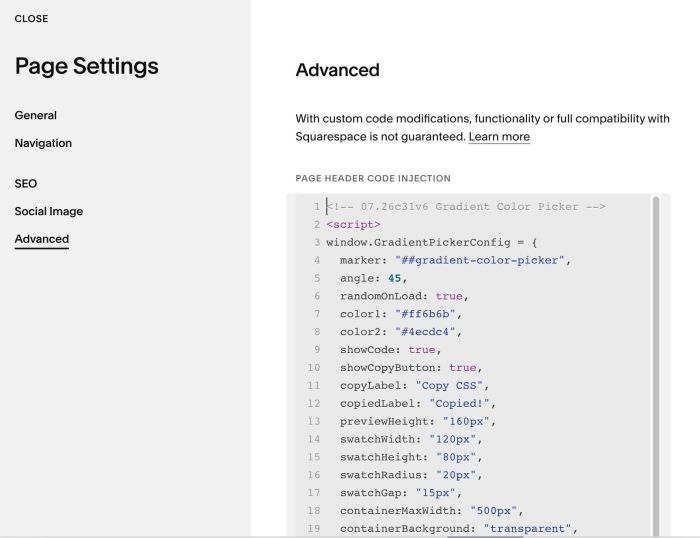Click the window.GradientPickerConfig code line
Screen dimensions: 700x538
click(432, 242)
